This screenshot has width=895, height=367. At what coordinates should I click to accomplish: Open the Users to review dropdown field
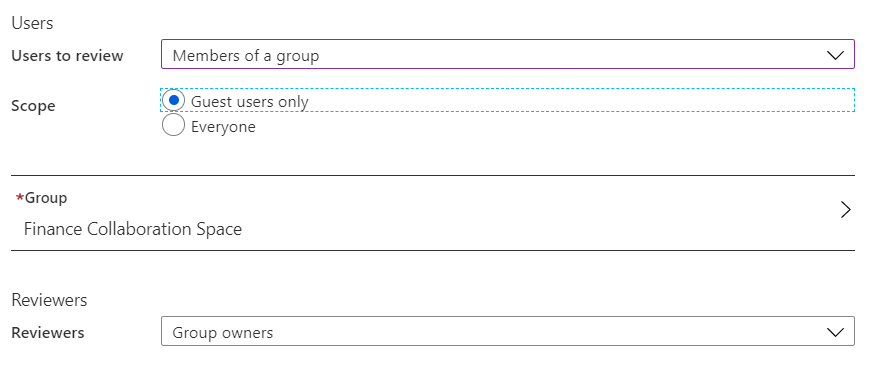click(507, 54)
